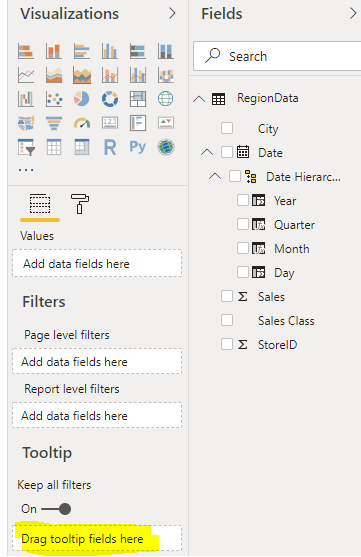This screenshot has width=361, height=557.
Task: Check the StoreID checkbox
Action: 227,344
